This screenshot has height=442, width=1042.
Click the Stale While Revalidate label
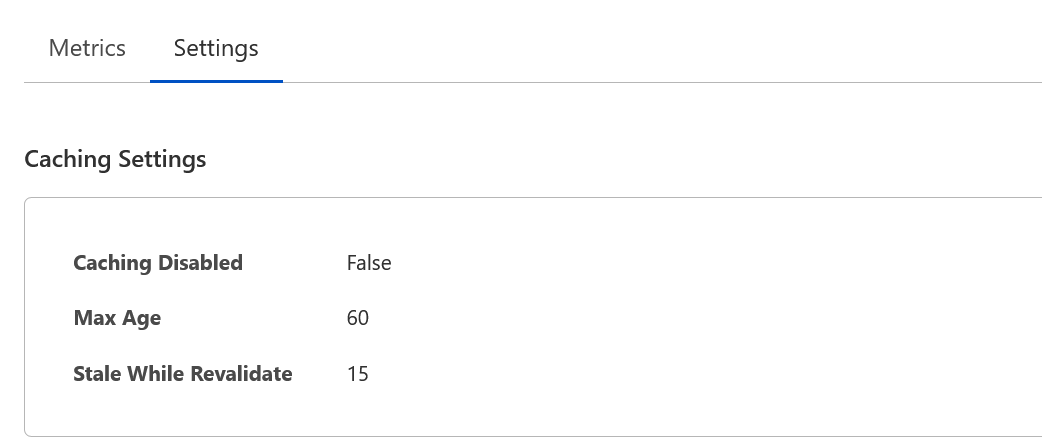coord(183,374)
